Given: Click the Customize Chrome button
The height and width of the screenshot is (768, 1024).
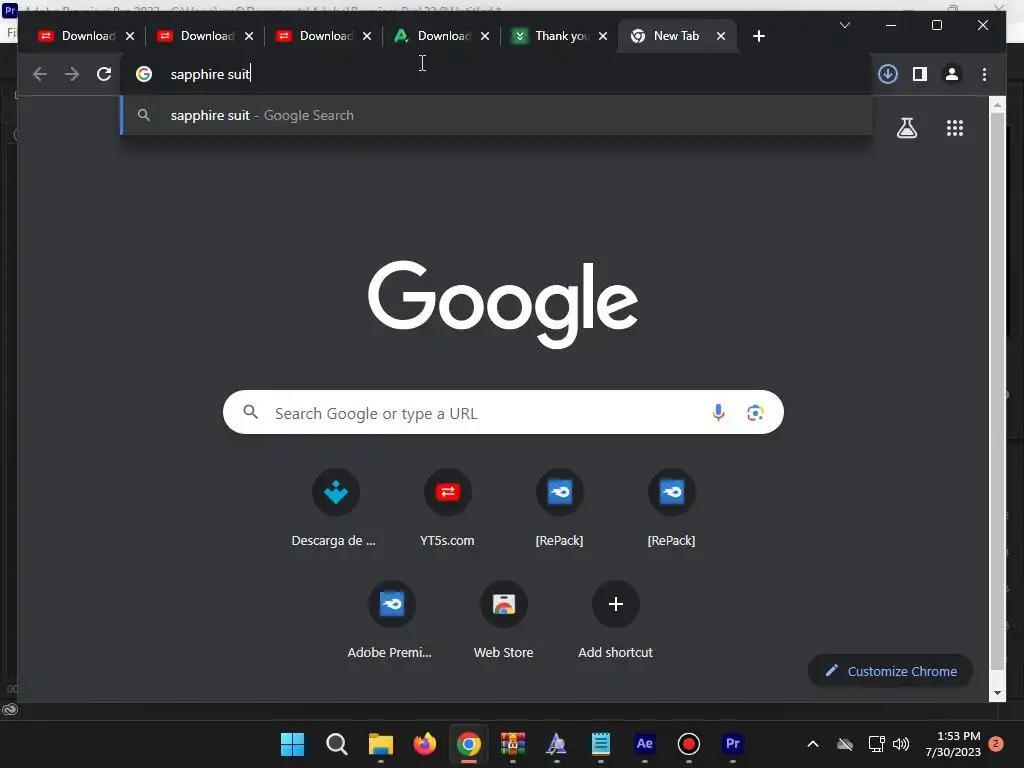Looking at the screenshot, I should pyautogui.click(x=890, y=671).
